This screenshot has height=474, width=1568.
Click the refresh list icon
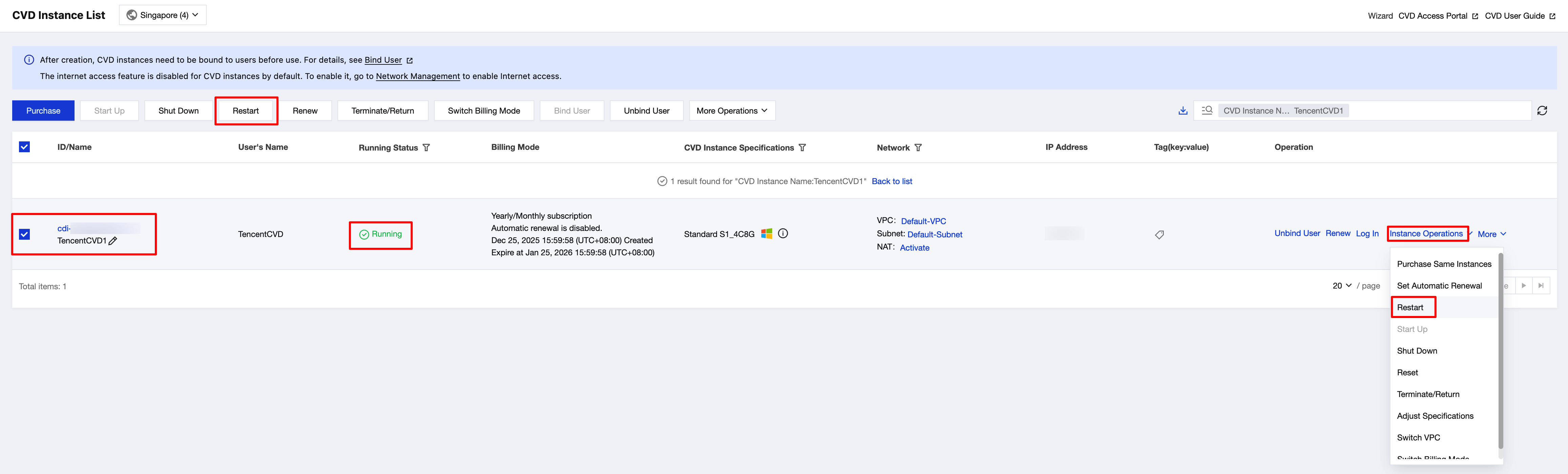[x=1542, y=111]
